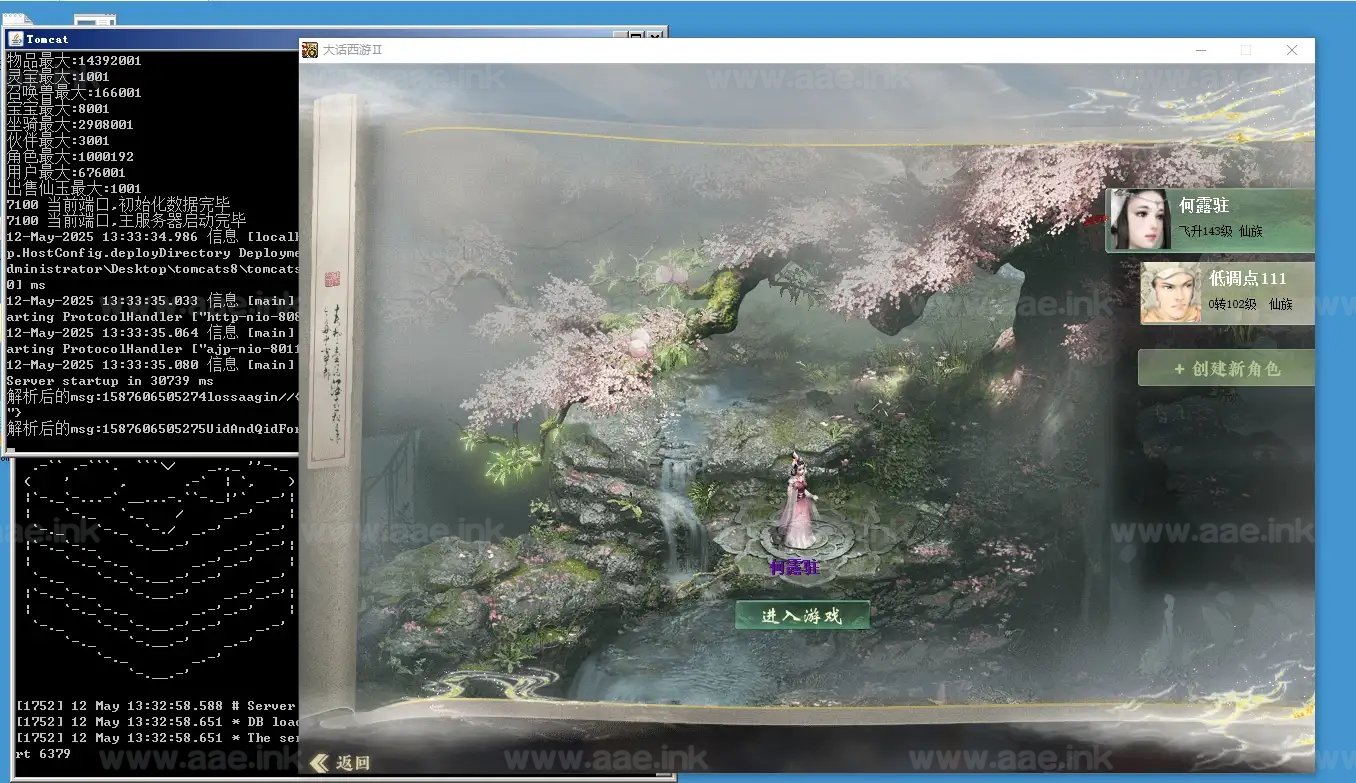
Task: Click the 宝宝最大:8001 console line
Action: tap(58, 108)
